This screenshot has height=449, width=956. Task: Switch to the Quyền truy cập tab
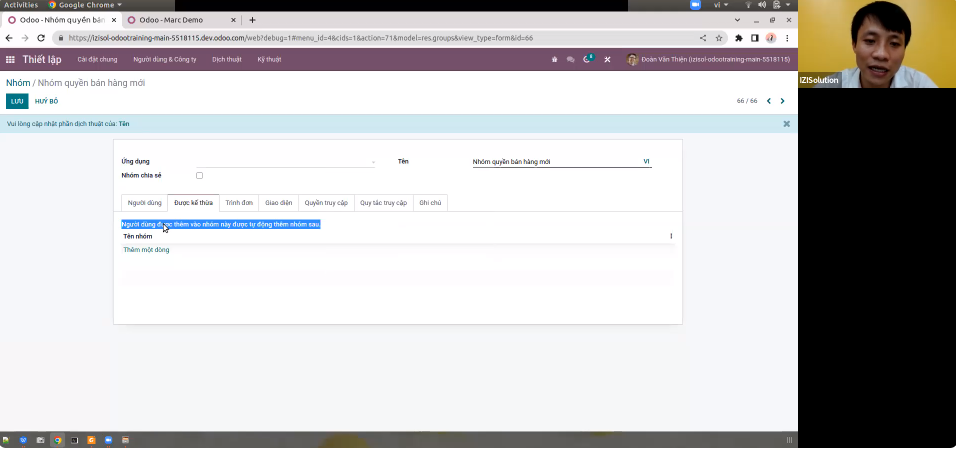click(x=326, y=203)
